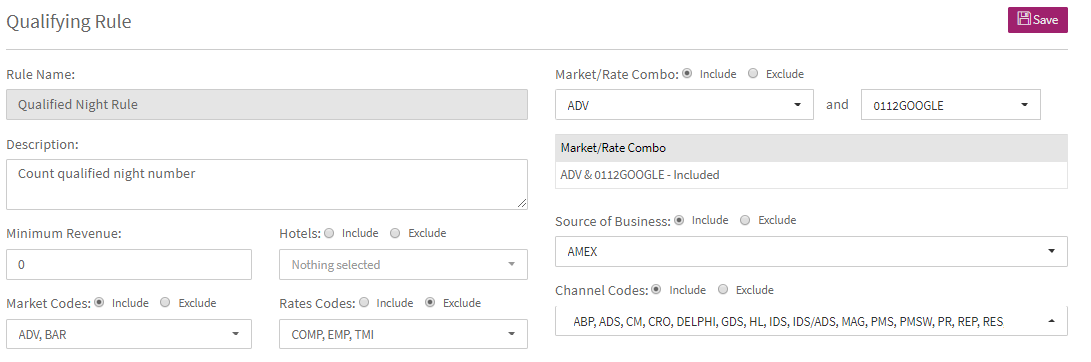Viewport: 1091px width, 362px height.
Task: Select Exclude for Channel Codes
Action: pyautogui.click(x=723, y=290)
